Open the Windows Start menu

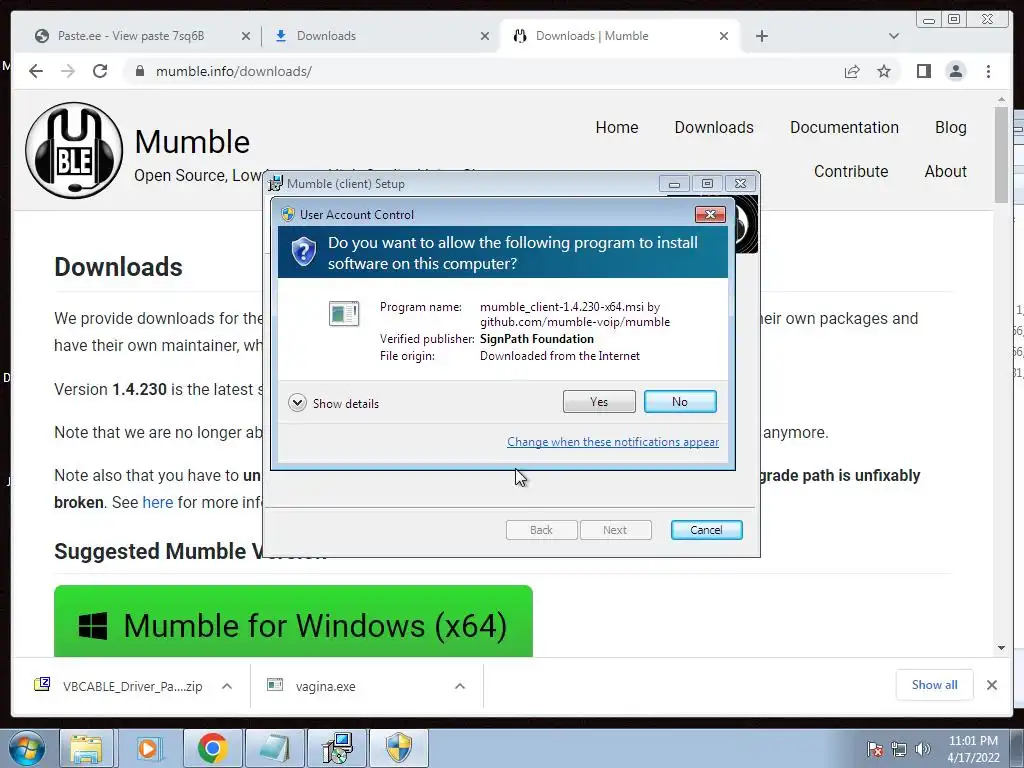click(26, 748)
